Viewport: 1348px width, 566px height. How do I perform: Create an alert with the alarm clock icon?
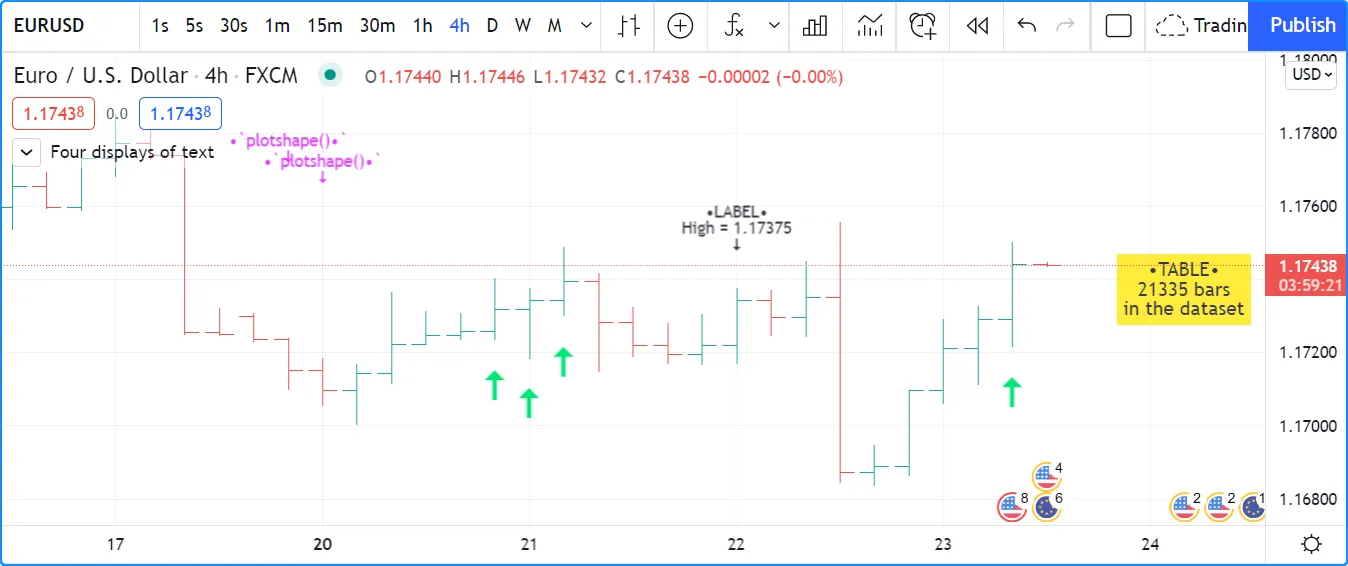[x=923, y=26]
